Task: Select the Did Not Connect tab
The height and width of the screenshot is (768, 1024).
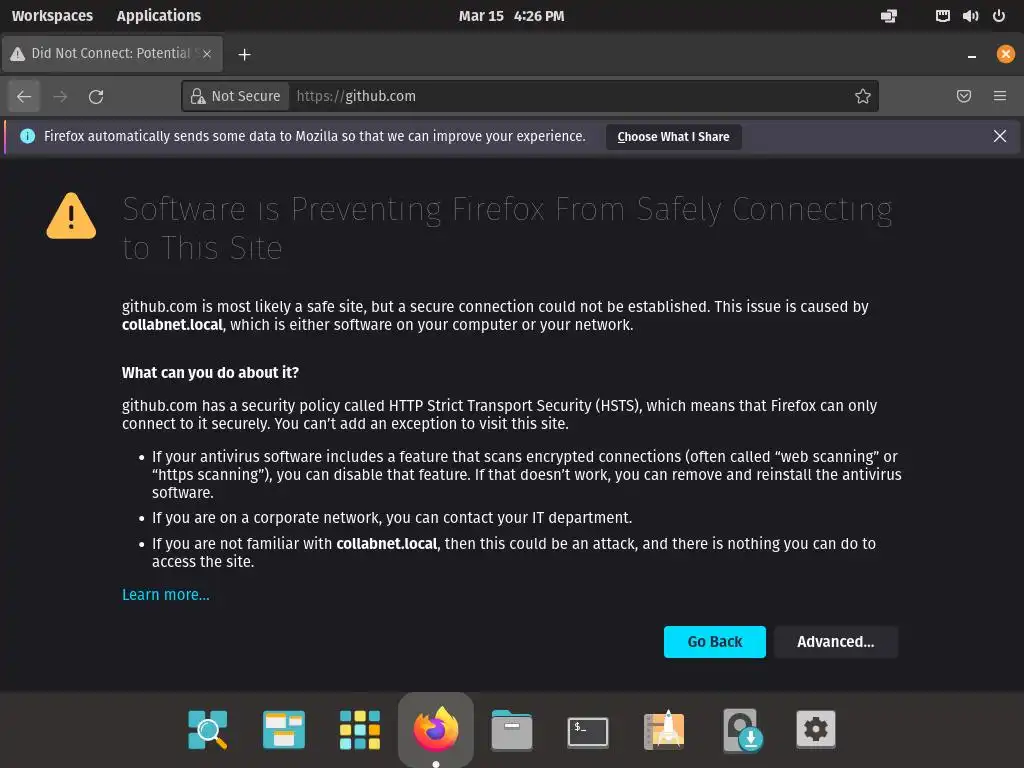Action: pos(112,54)
